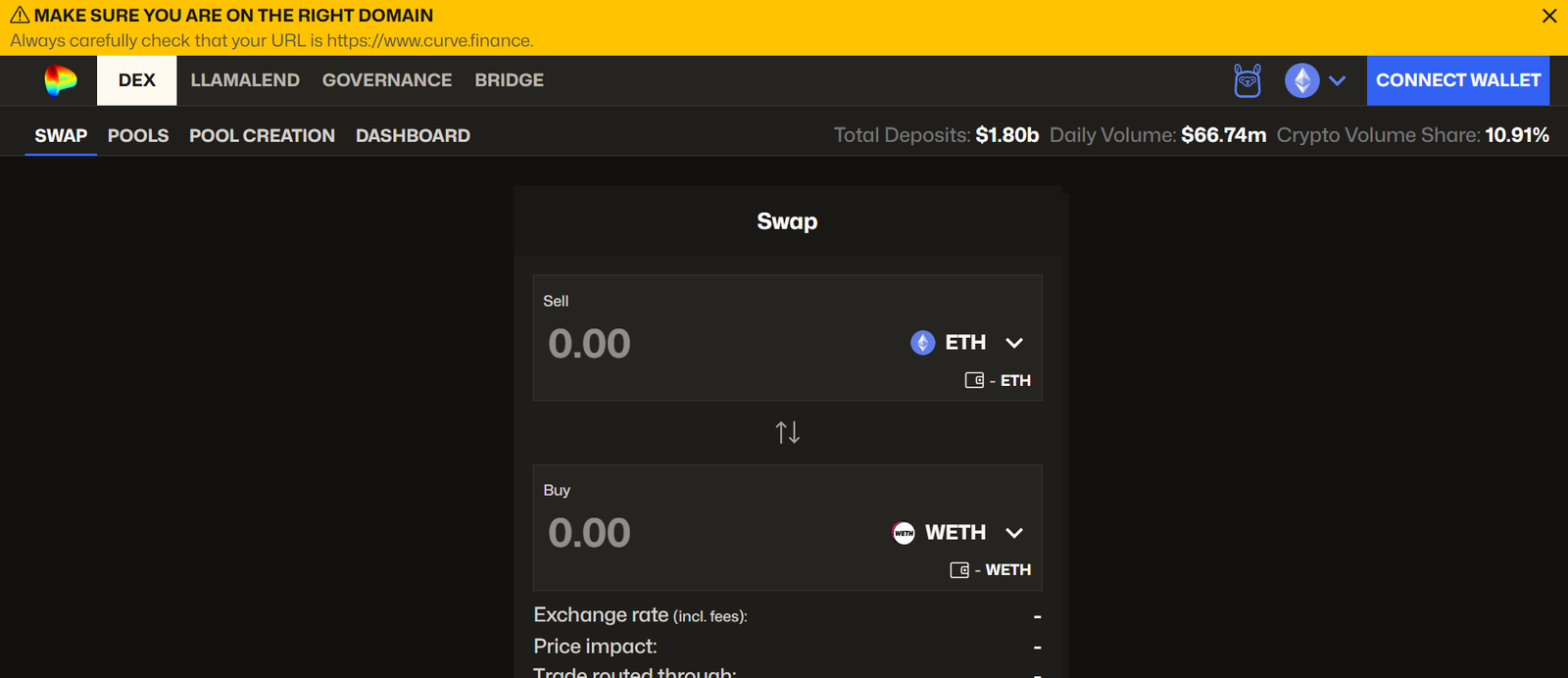Click the Ethereum network icon
The image size is (1568, 678).
[1301, 80]
